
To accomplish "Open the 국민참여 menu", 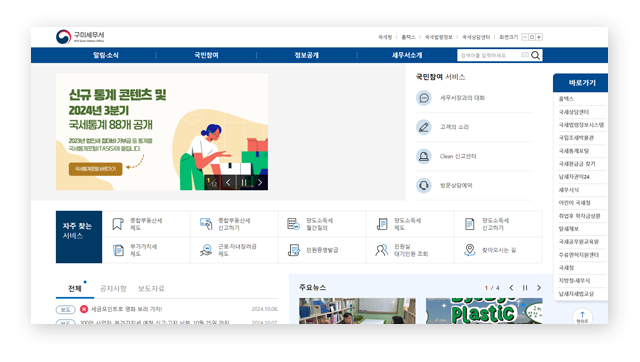I will [x=206, y=55].
